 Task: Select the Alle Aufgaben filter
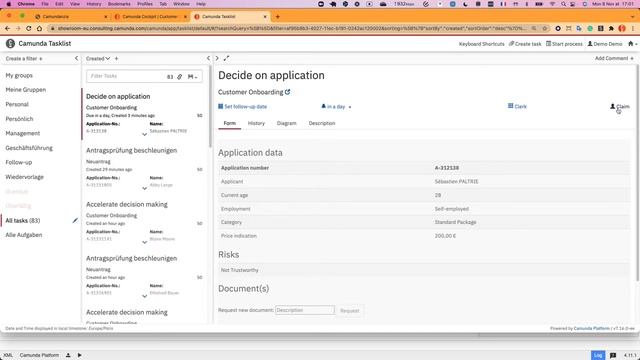tap(24, 235)
